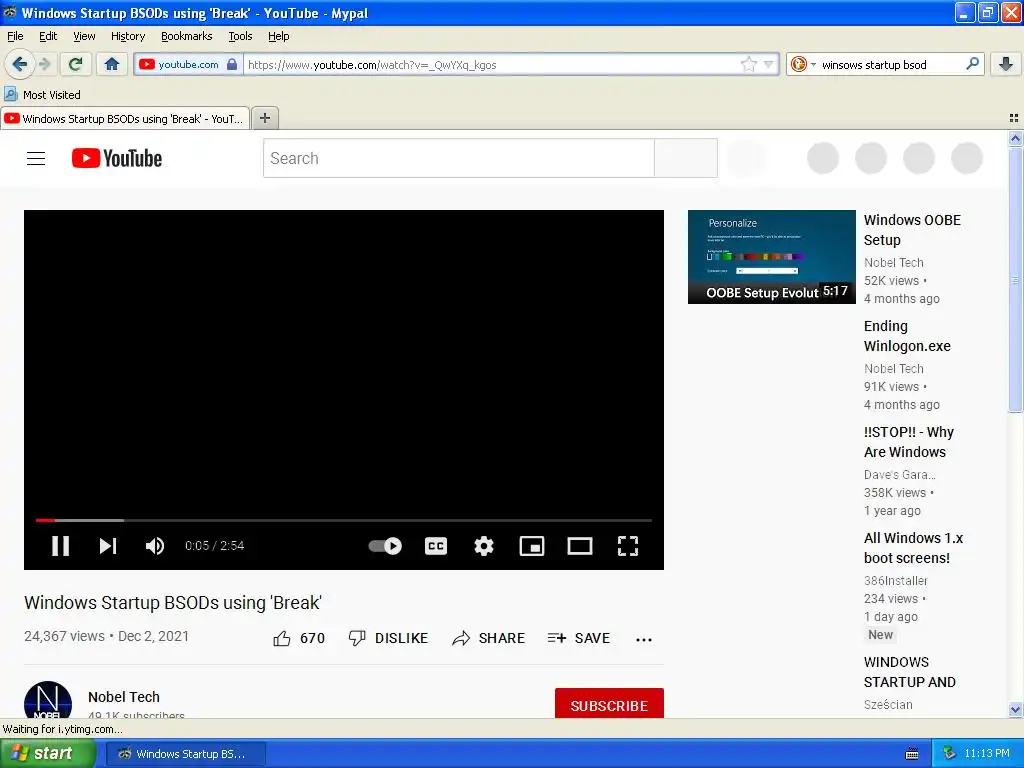
Task: Open the Edit menu
Action: [x=48, y=36]
